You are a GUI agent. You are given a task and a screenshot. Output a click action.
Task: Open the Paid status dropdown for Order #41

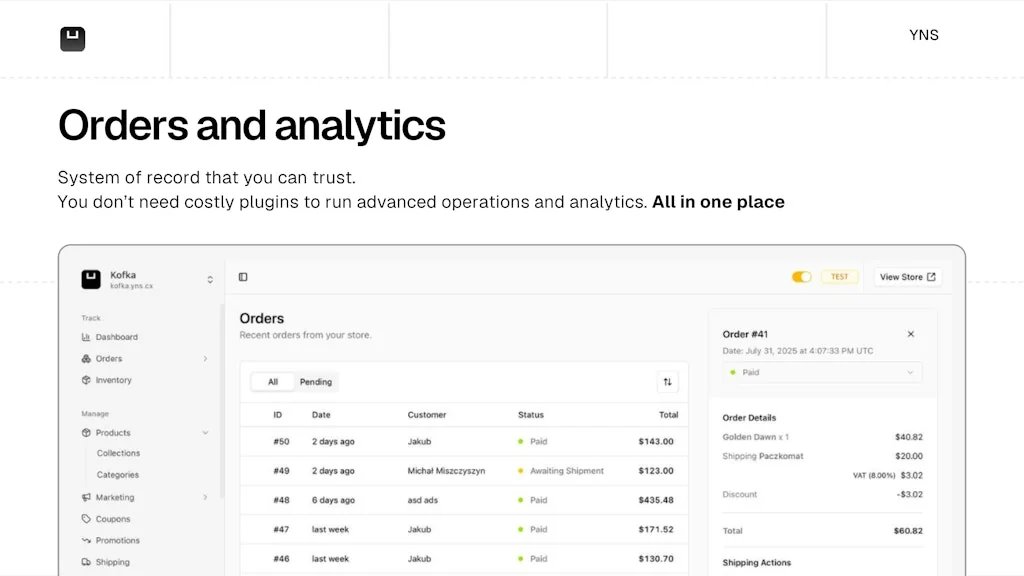click(x=820, y=372)
